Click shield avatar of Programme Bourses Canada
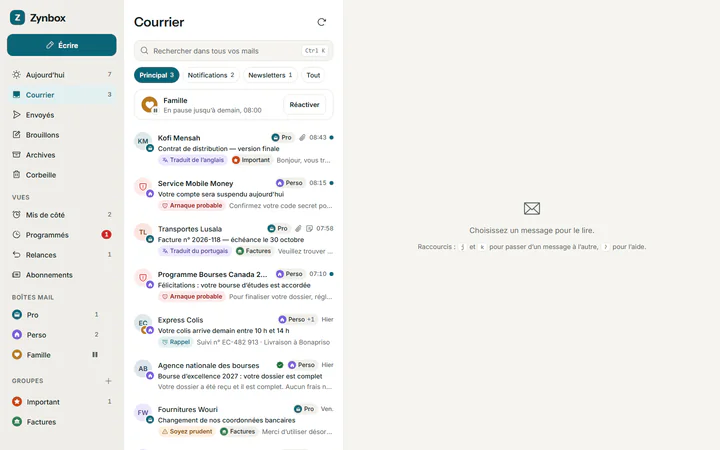 click(x=143, y=278)
